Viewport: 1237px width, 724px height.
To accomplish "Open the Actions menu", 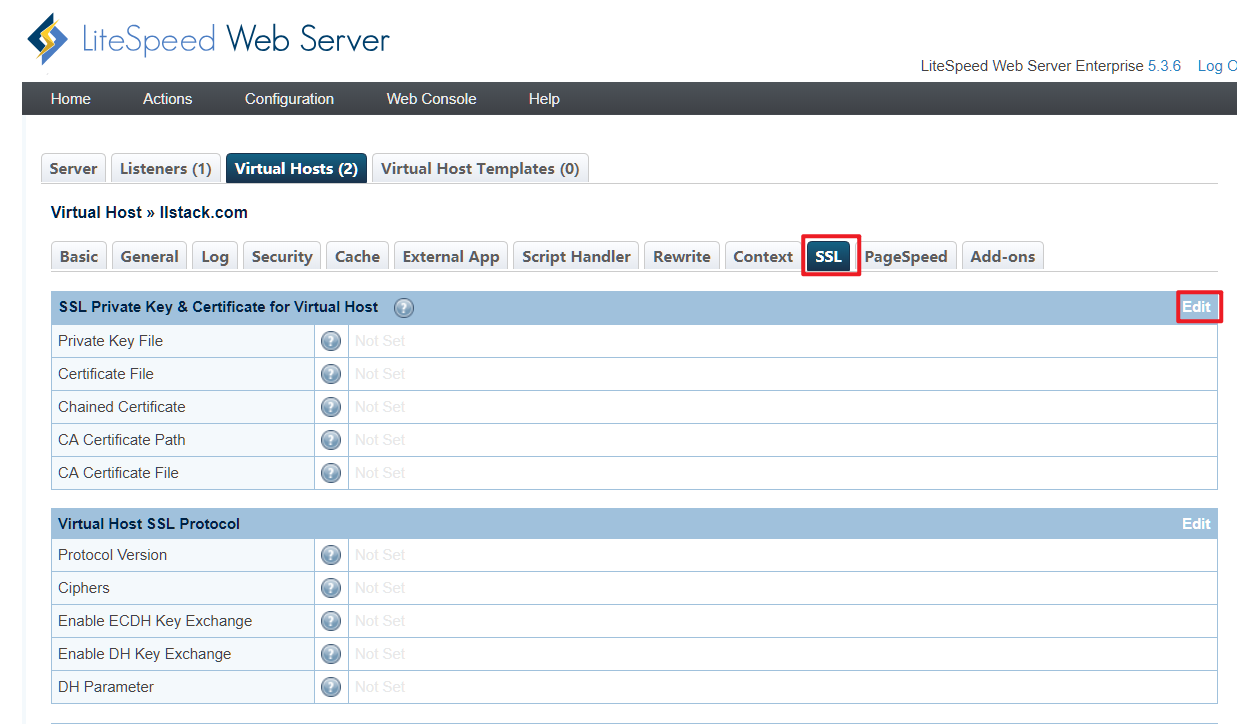I will click(x=167, y=99).
